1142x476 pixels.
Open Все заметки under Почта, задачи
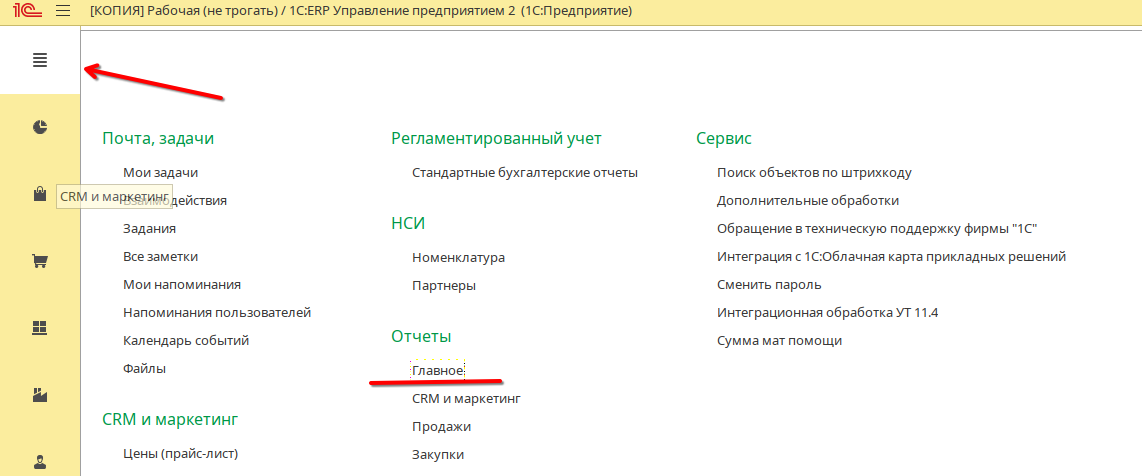click(x=160, y=256)
